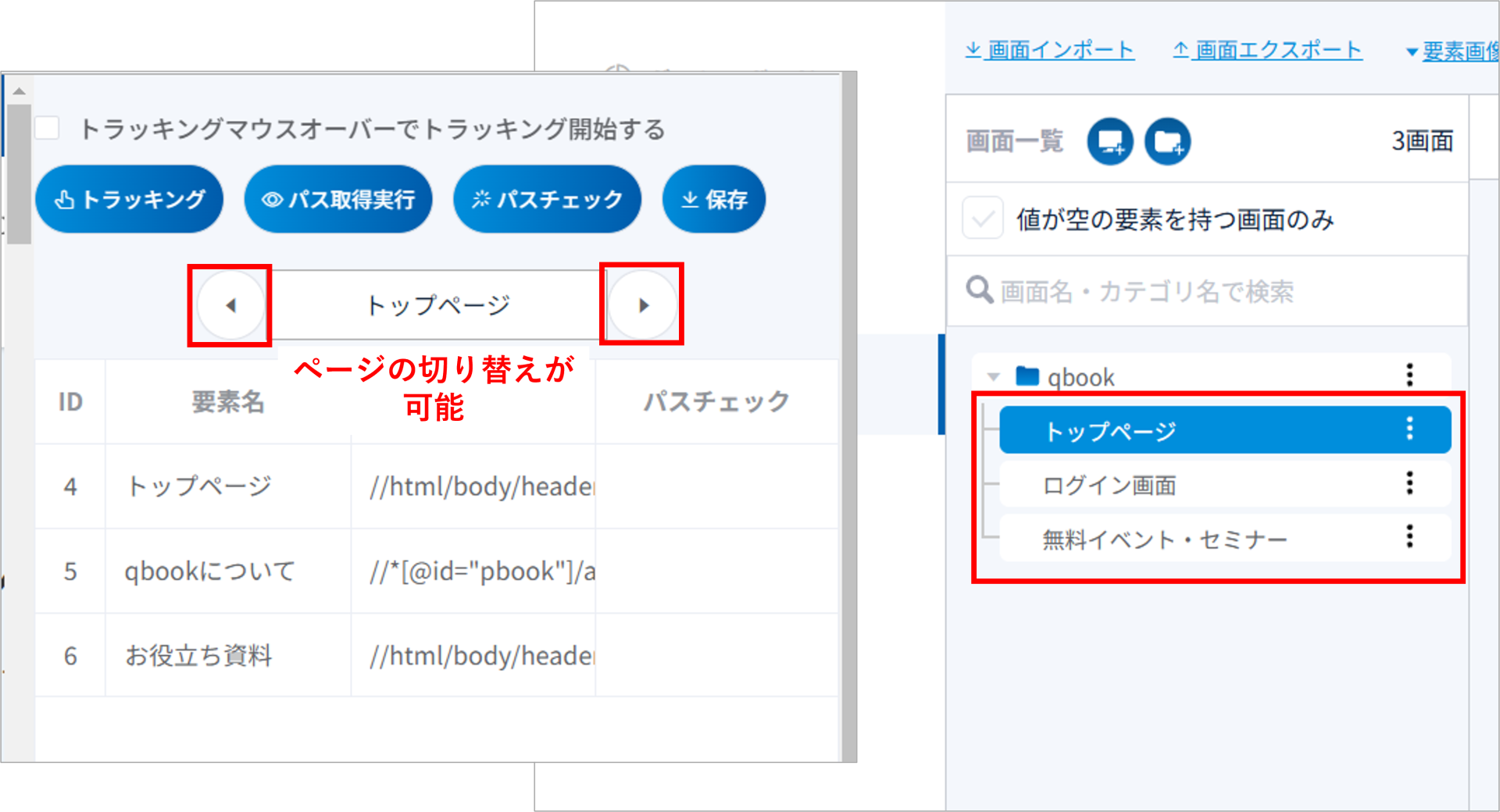Click the 画面インポート link

(x=1050, y=51)
